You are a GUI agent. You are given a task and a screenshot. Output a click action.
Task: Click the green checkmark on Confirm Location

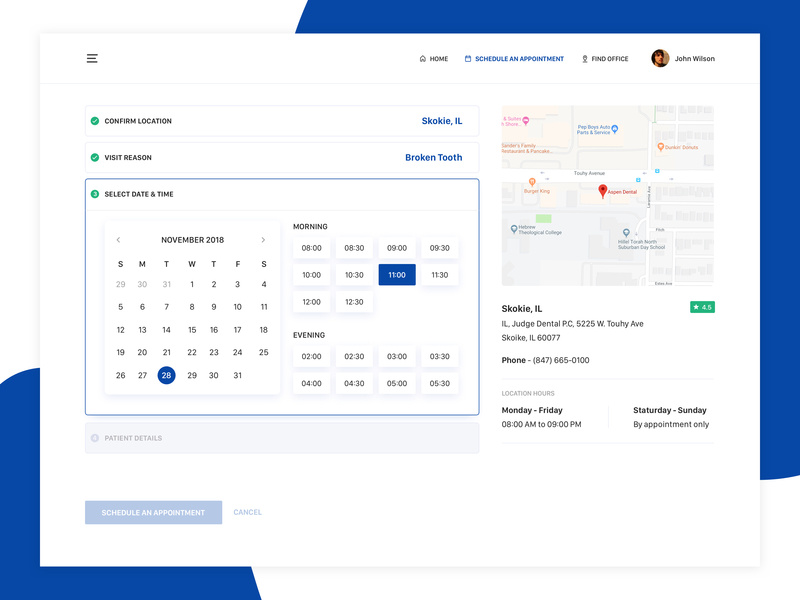tap(93, 120)
